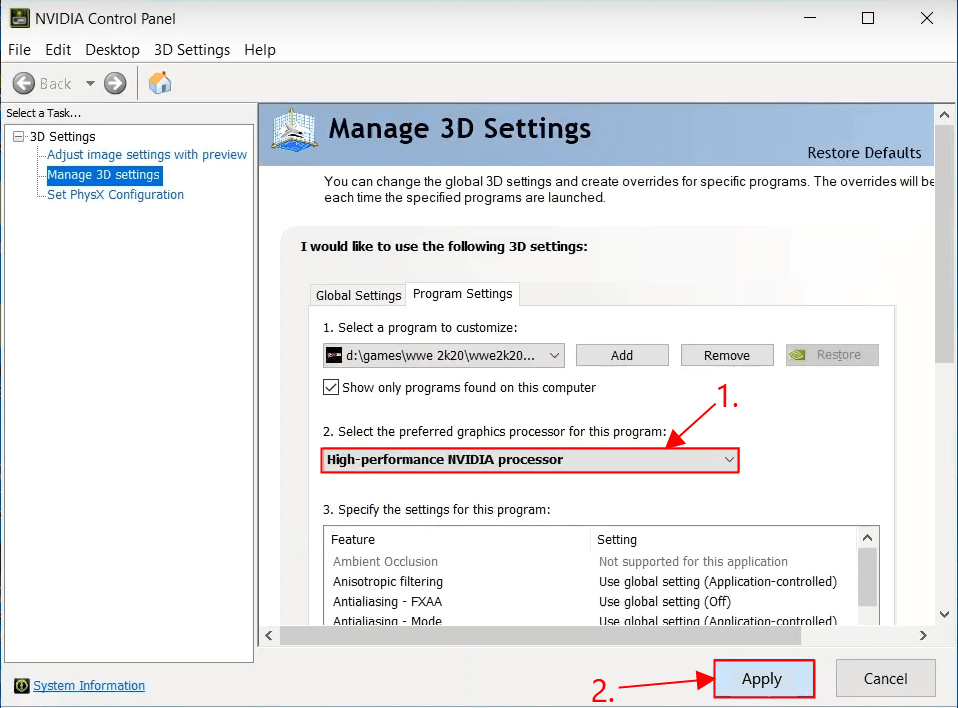Switch to the Global Settings tab
The height and width of the screenshot is (708, 958).
pos(358,296)
